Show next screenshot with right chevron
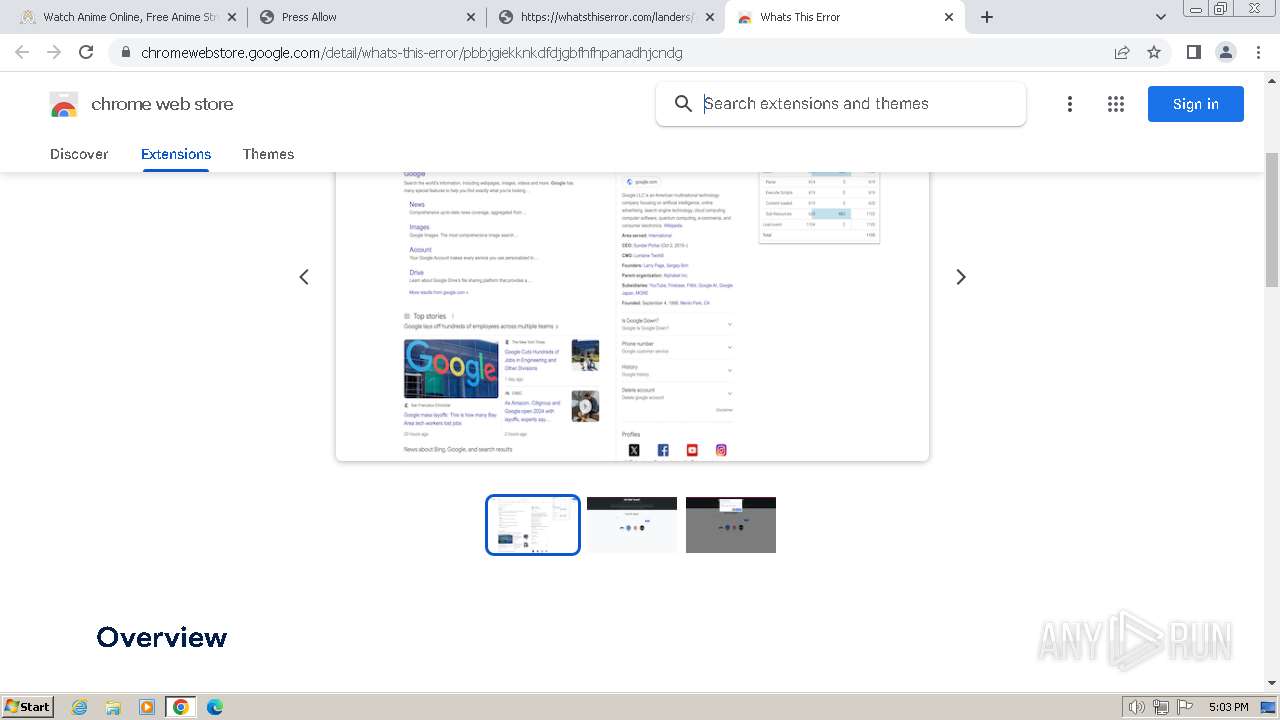 (x=961, y=277)
